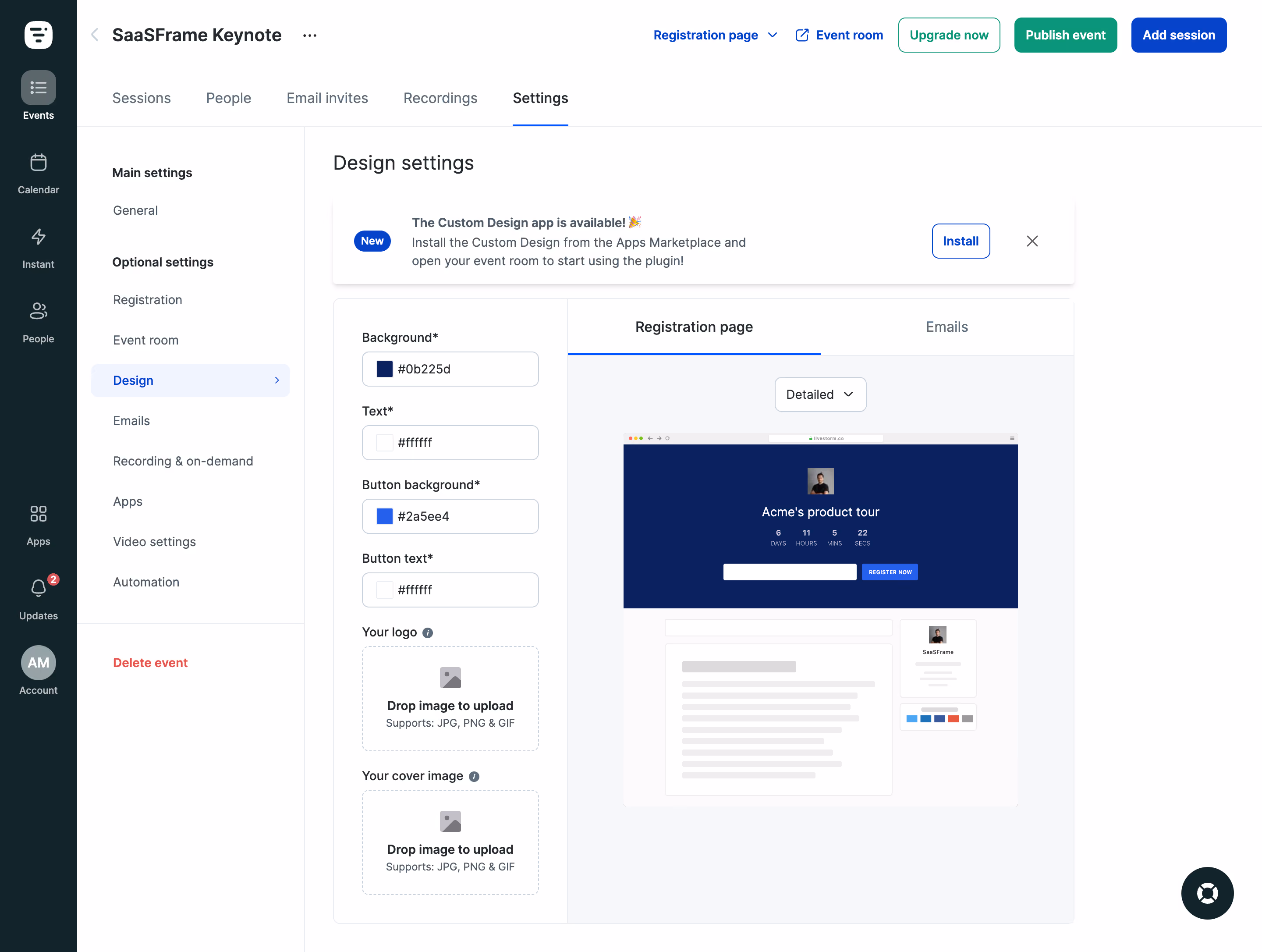This screenshot has width=1262, height=952.
Task: Open the three-dot event options menu
Action: [310, 36]
